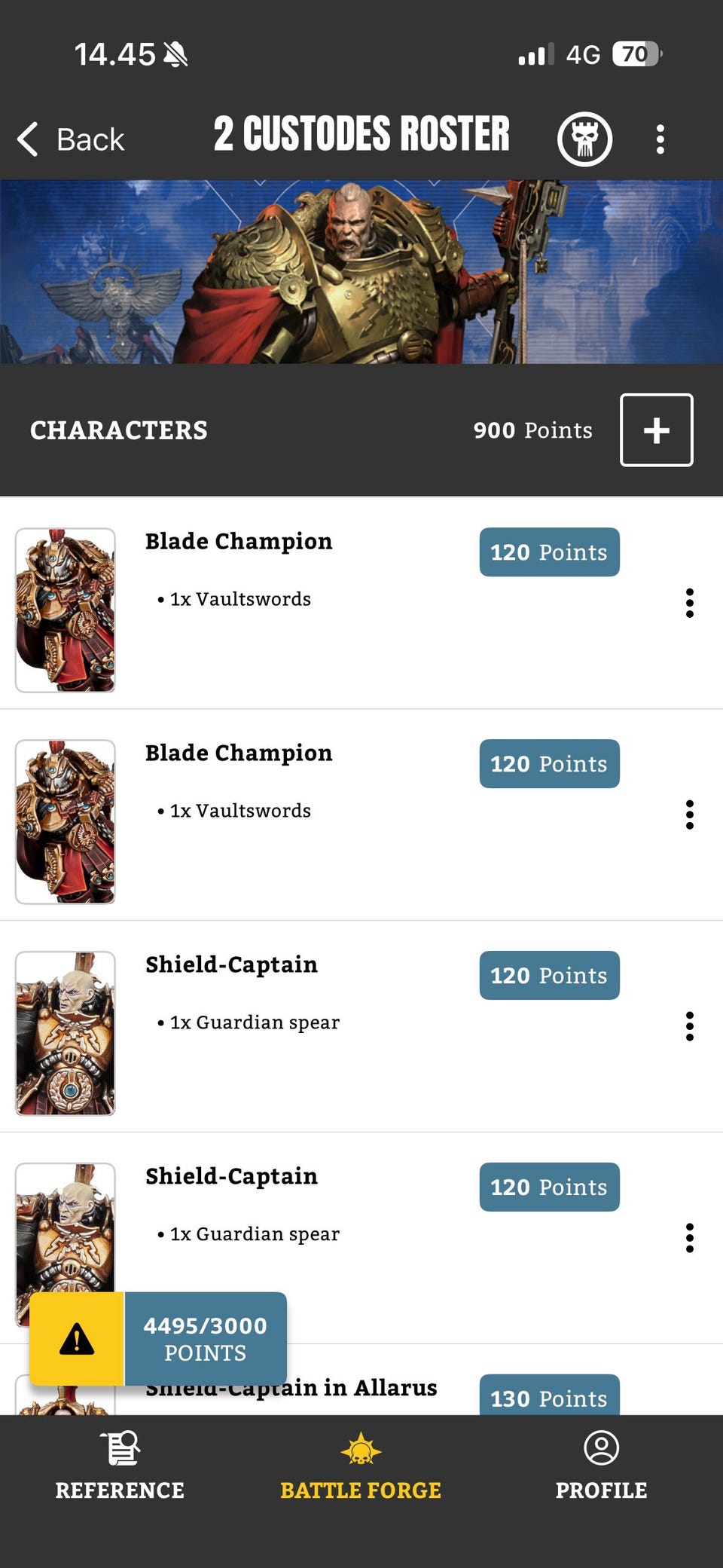This screenshot has width=723, height=1568.
Task: Tap the Shield-Captain in Allarus 130 Points badge
Action: [549, 1398]
